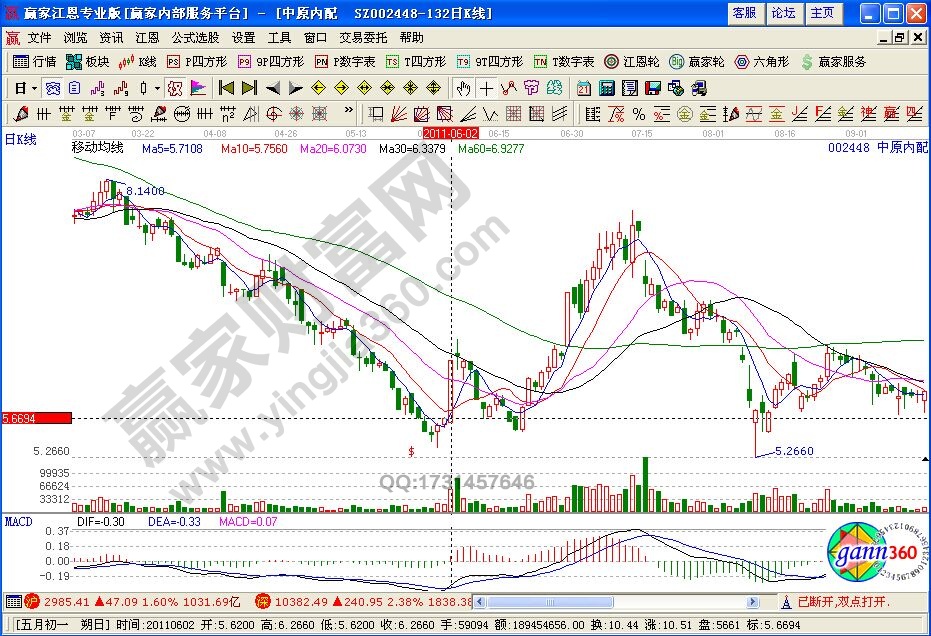Open the 公式选股 menu

point(195,38)
